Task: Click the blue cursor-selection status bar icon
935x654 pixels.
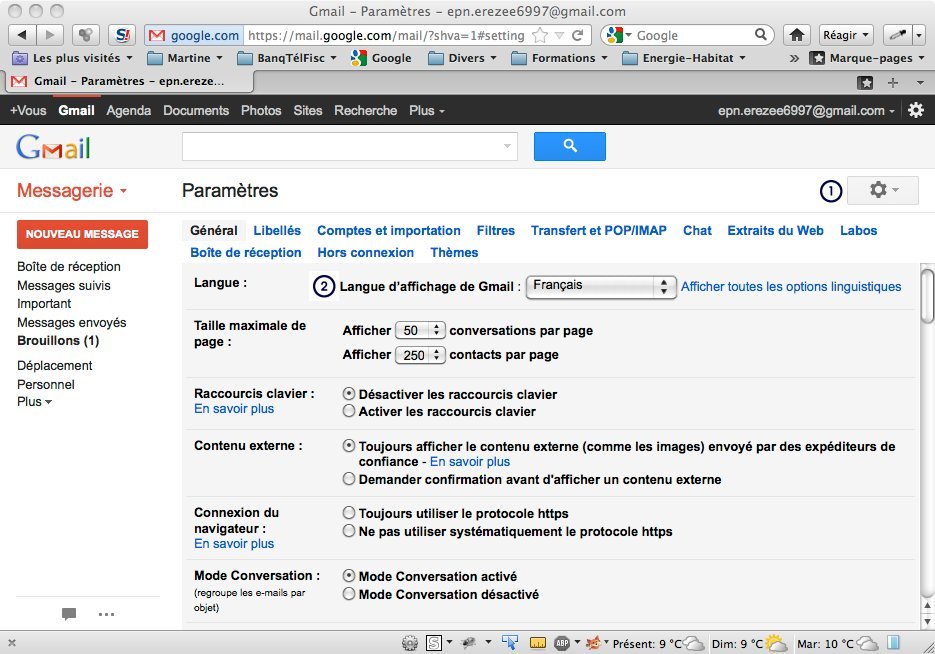Action: point(510,642)
